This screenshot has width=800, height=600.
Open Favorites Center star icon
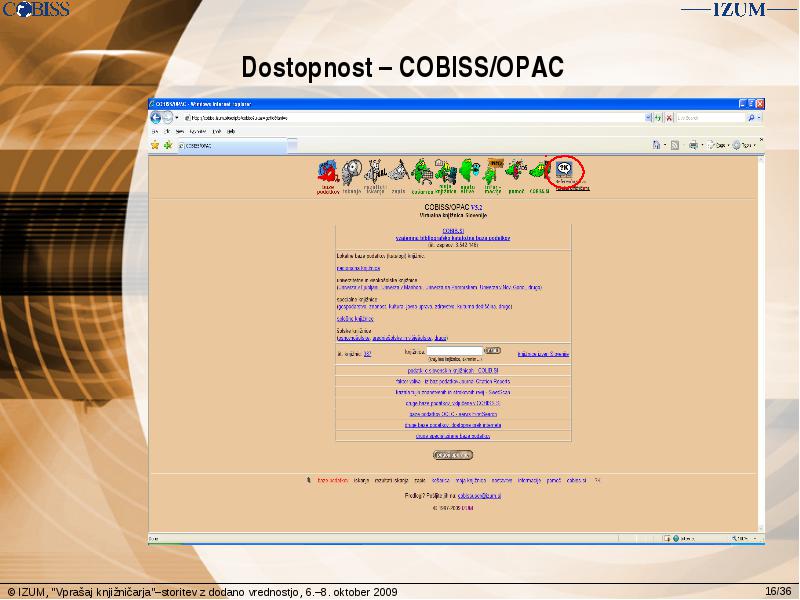click(x=155, y=145)
